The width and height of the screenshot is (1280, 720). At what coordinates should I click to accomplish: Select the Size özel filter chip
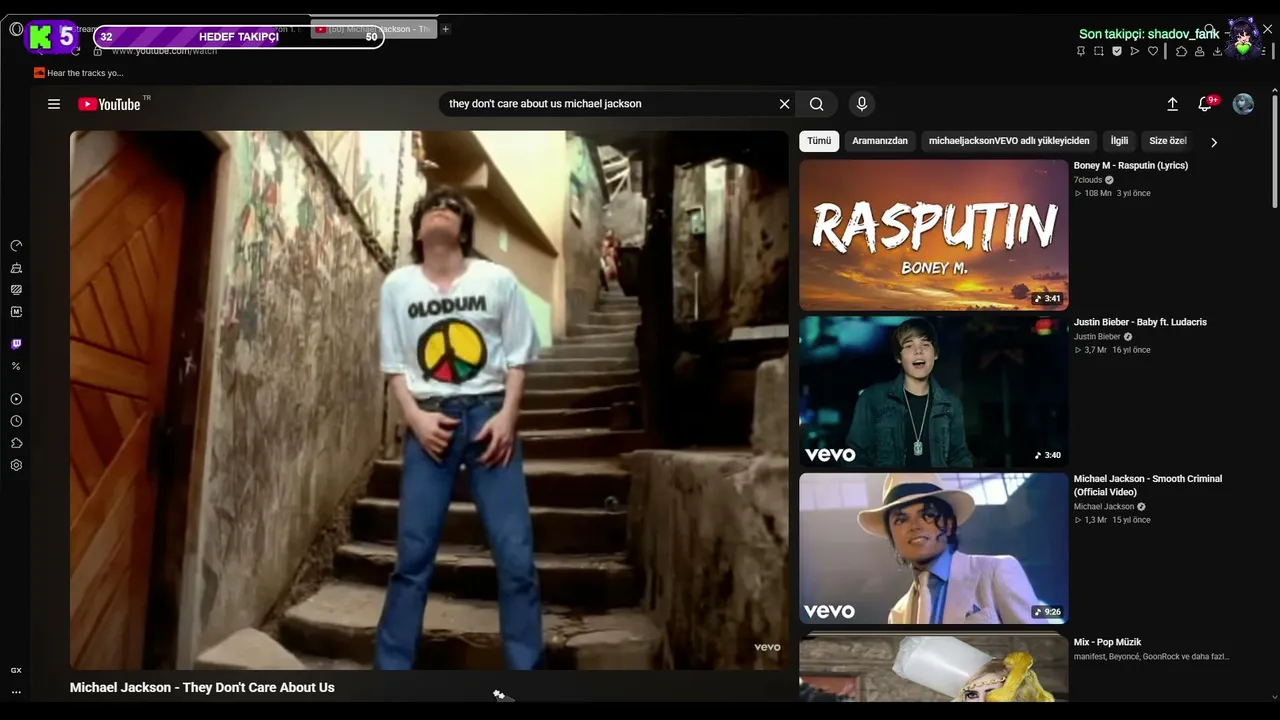[1168, 141]
